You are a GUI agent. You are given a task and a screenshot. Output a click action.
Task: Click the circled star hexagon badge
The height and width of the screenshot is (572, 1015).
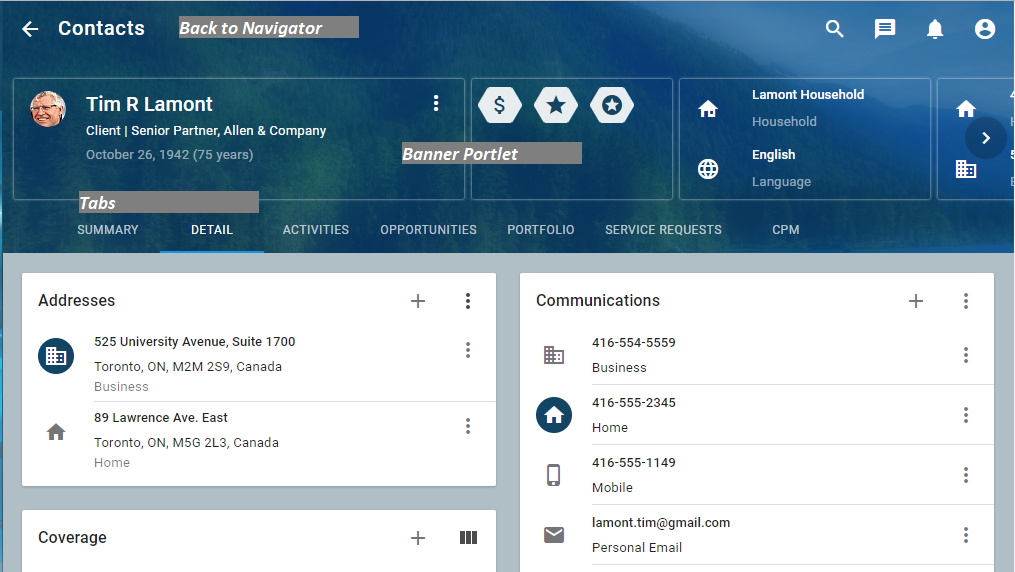pyautogui.click(x=612, y=105)
